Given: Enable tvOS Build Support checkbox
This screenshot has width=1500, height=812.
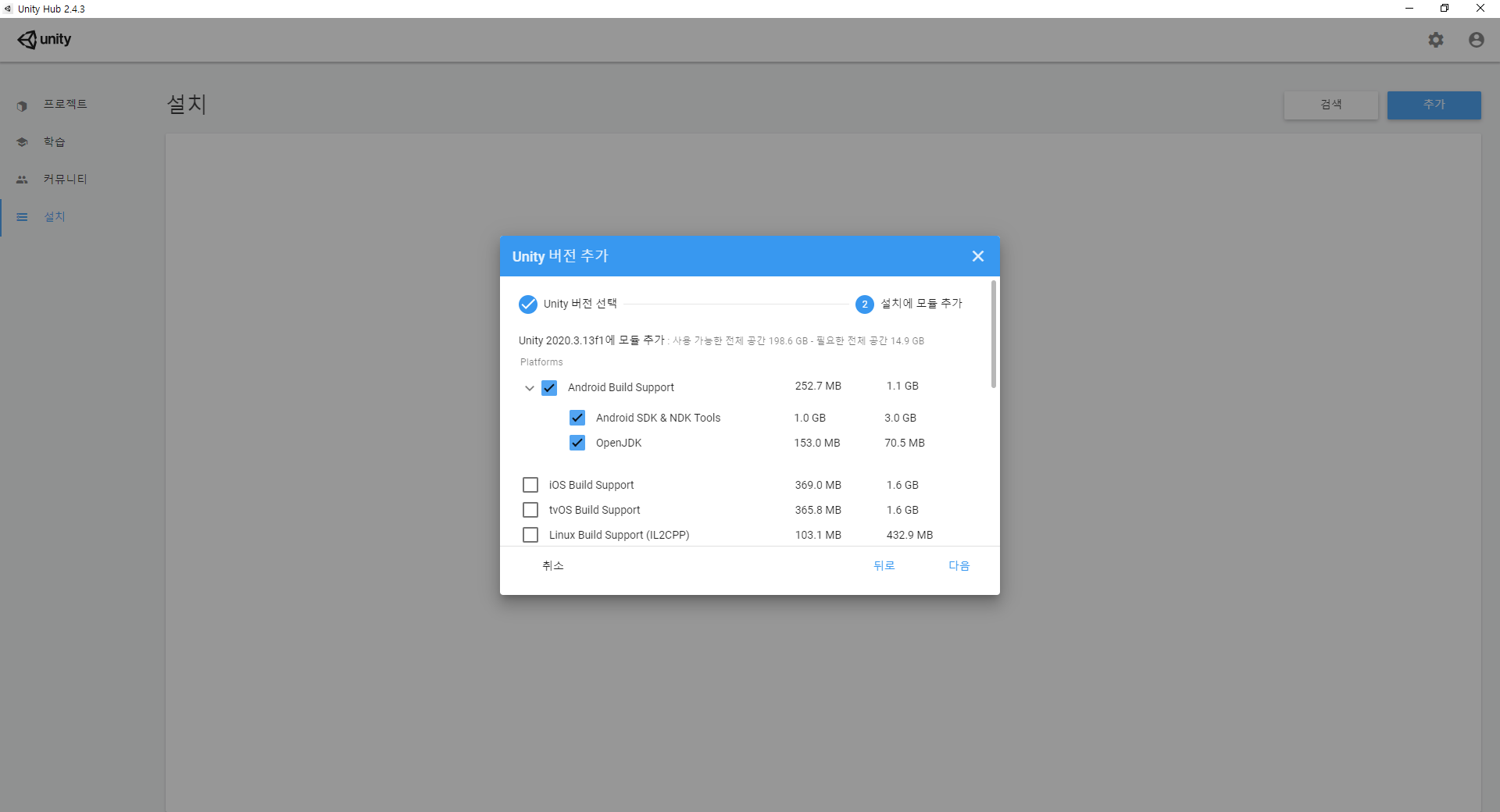Looking at the screenshot, I should 530,510.
